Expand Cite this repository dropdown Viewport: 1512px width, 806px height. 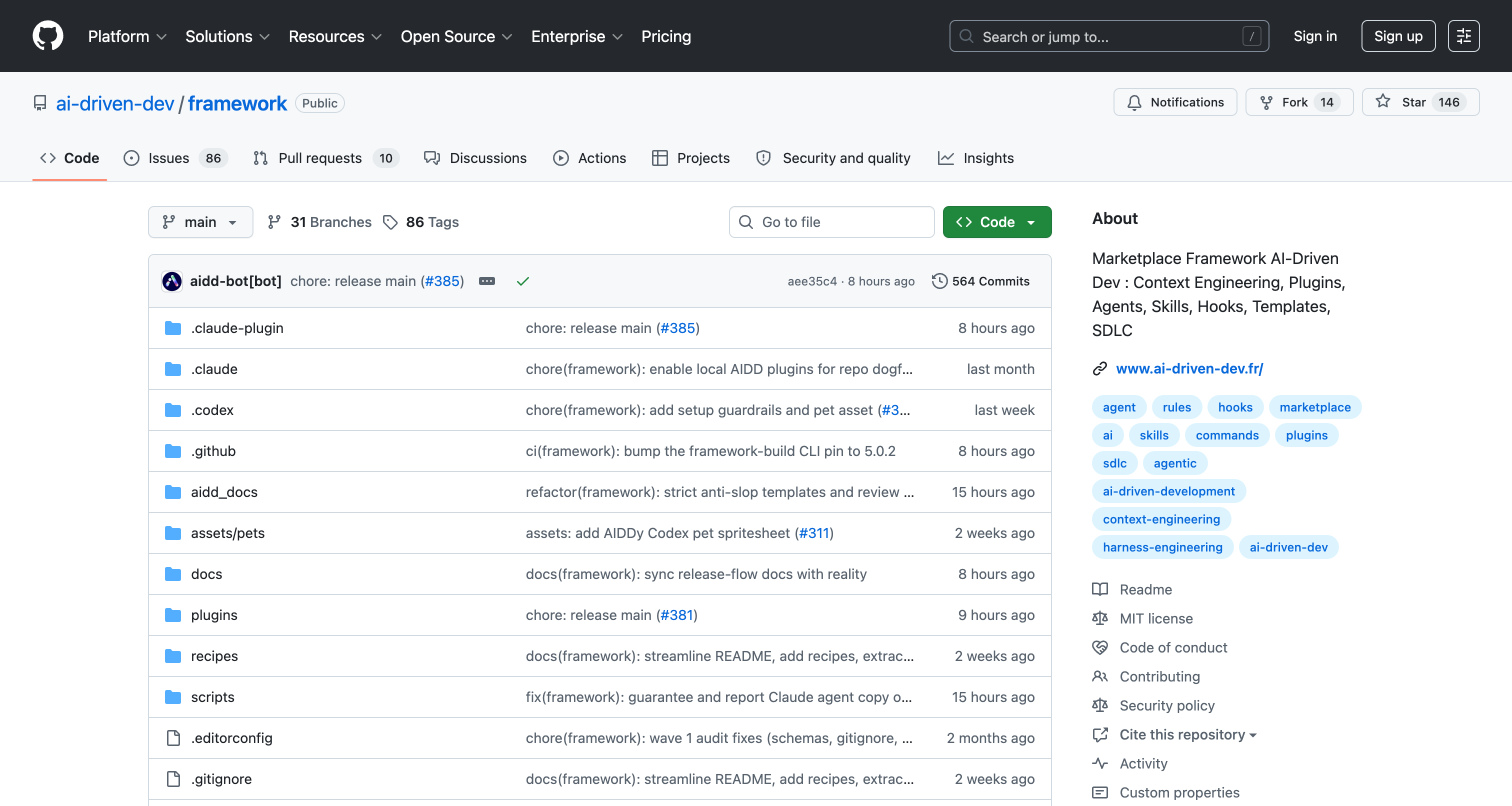tap(1188, 734)
